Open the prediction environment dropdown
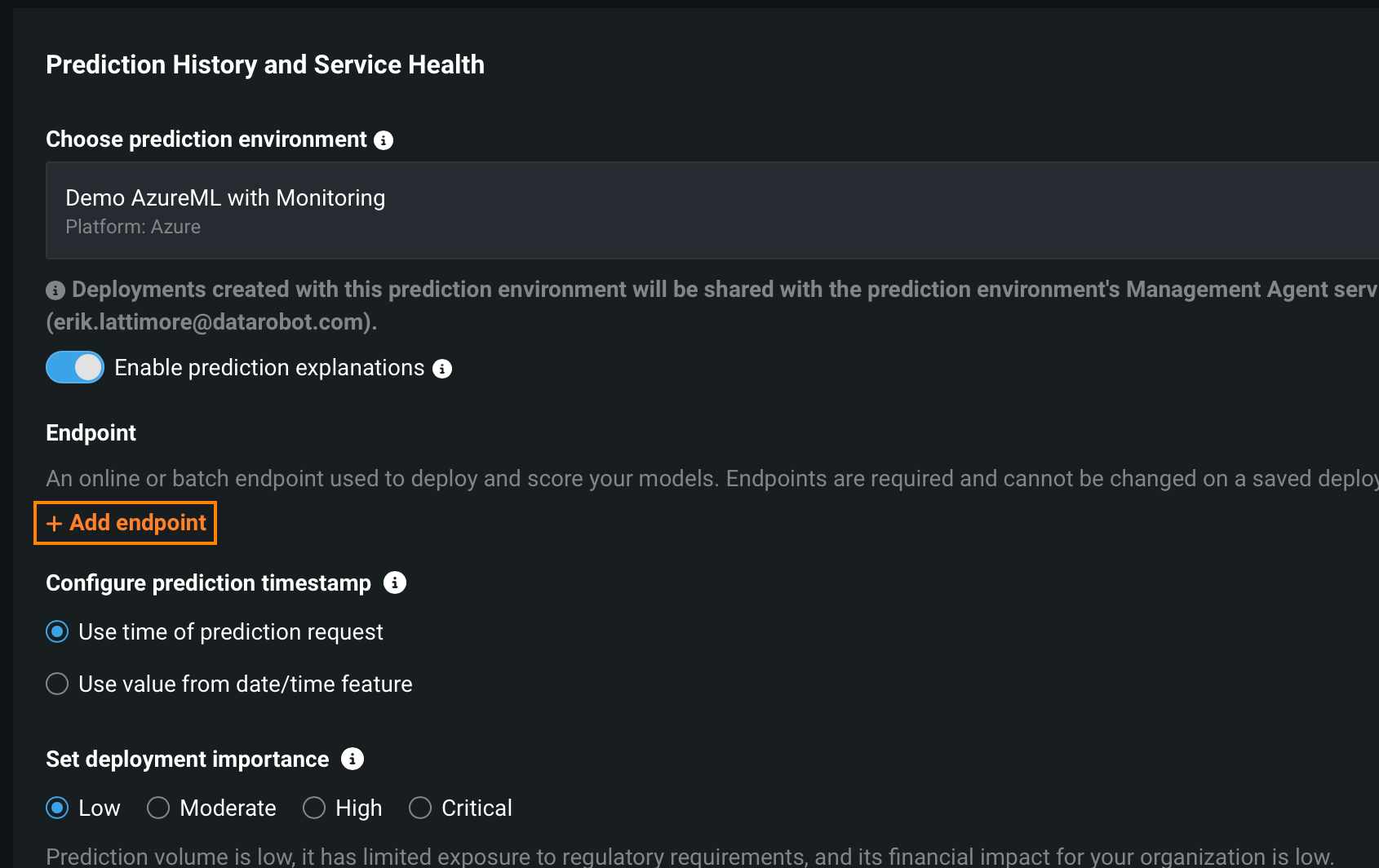1379x868 pixels. point(710,210)
